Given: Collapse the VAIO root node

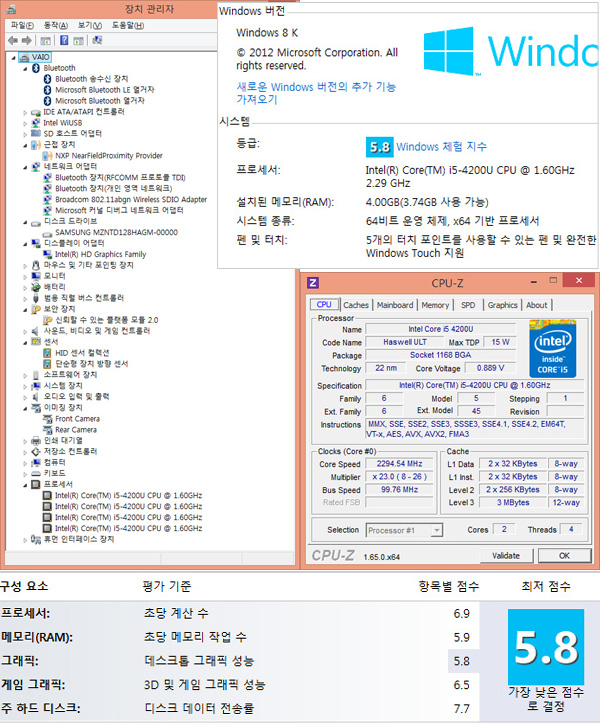Looking at the screenshot, I should [x=13, y=58].
